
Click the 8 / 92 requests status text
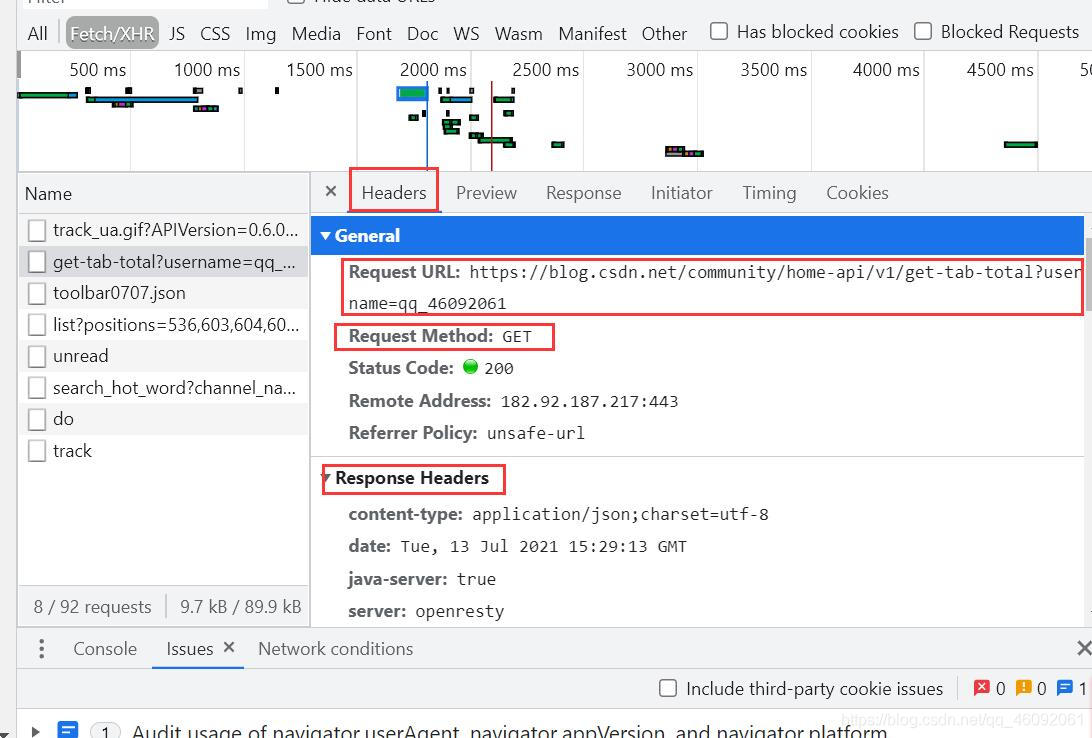coord(93,606)
